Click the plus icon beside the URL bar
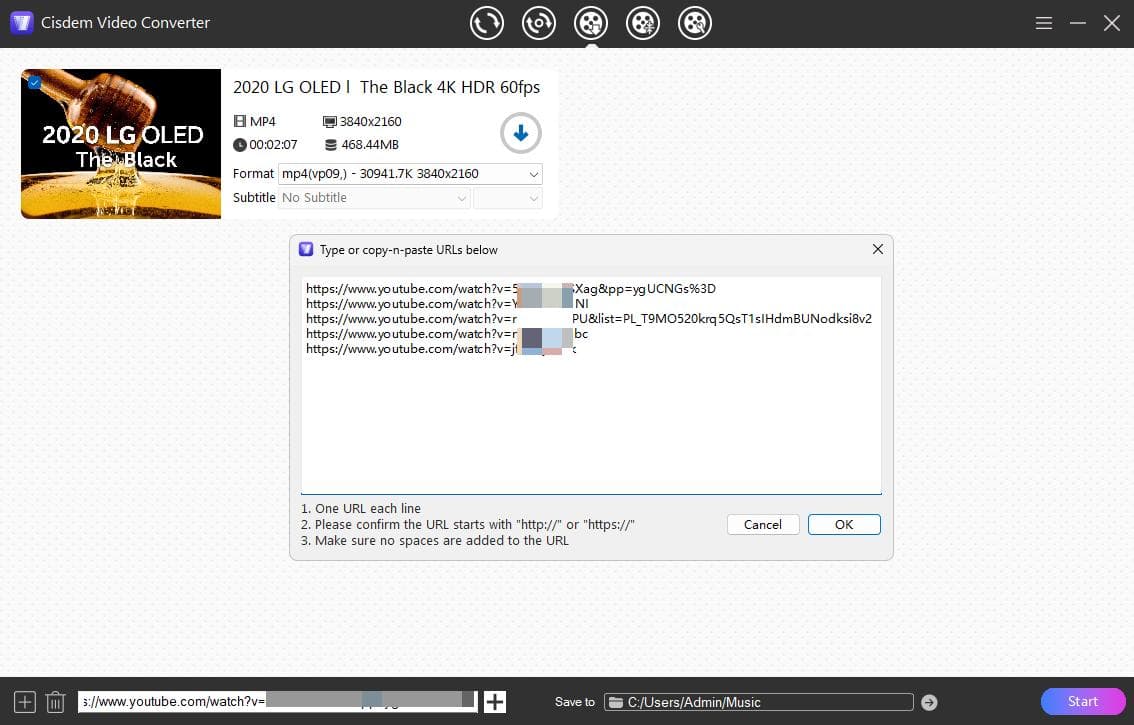Viewport: 1134px width, 725px height. tap(494, 701)
